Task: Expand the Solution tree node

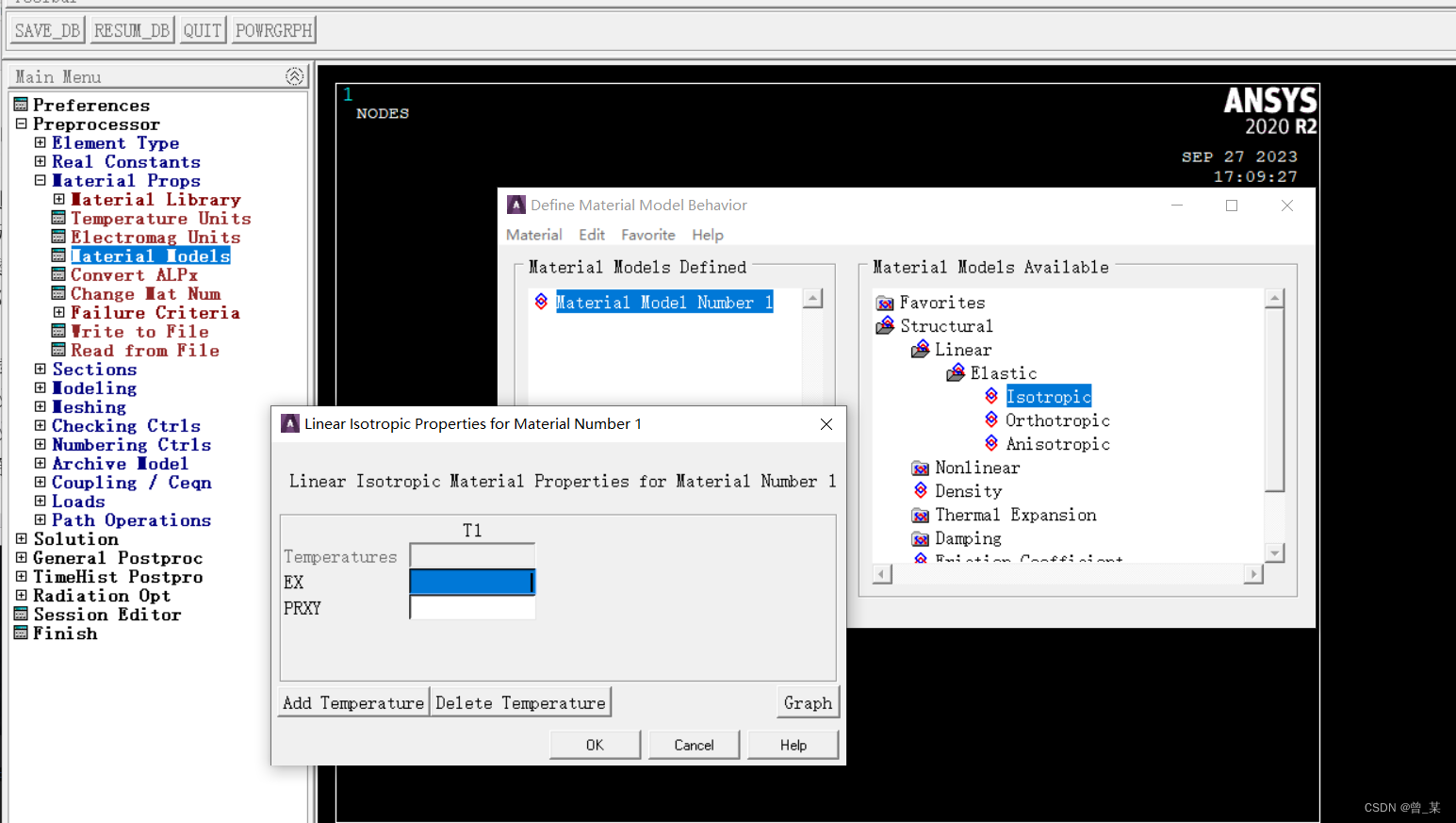Action: point(22,538)
